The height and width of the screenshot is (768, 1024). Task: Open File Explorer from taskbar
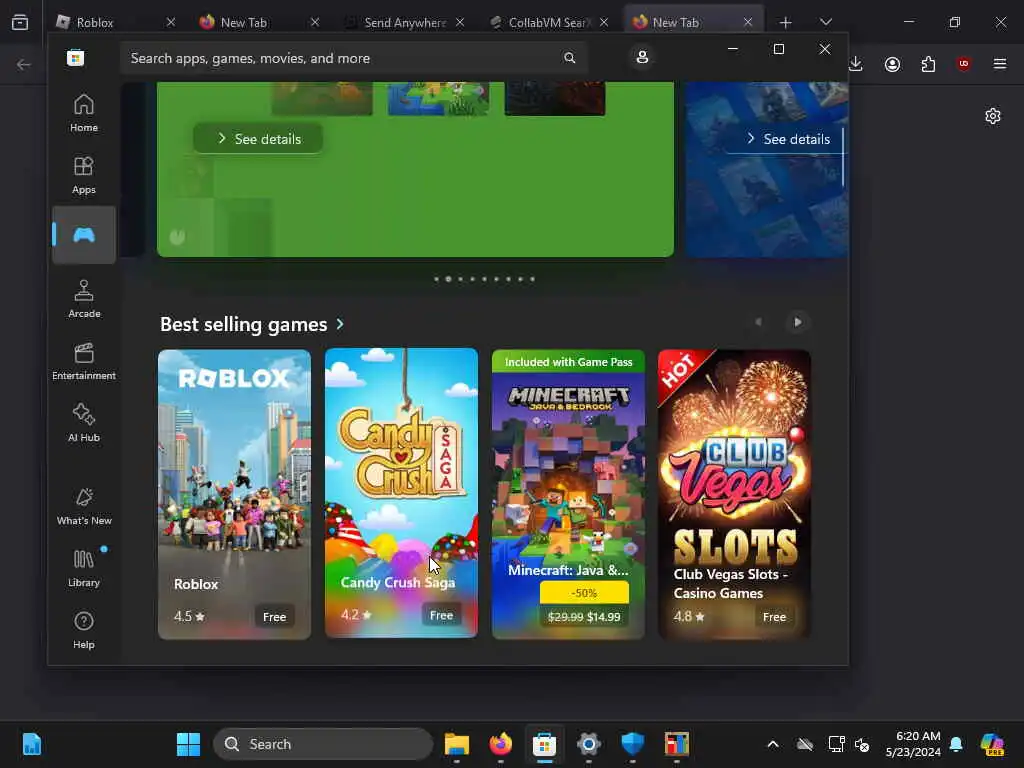(456, 744)
